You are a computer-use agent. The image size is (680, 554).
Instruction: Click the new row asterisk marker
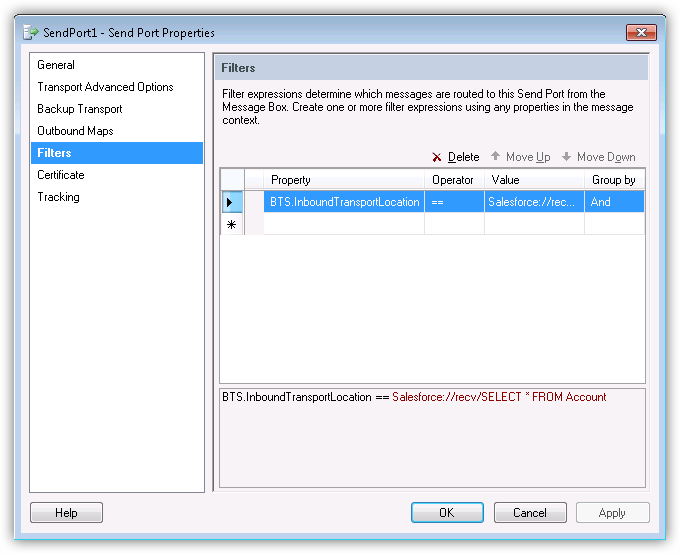pyautogui.click(x=231, y=225)
